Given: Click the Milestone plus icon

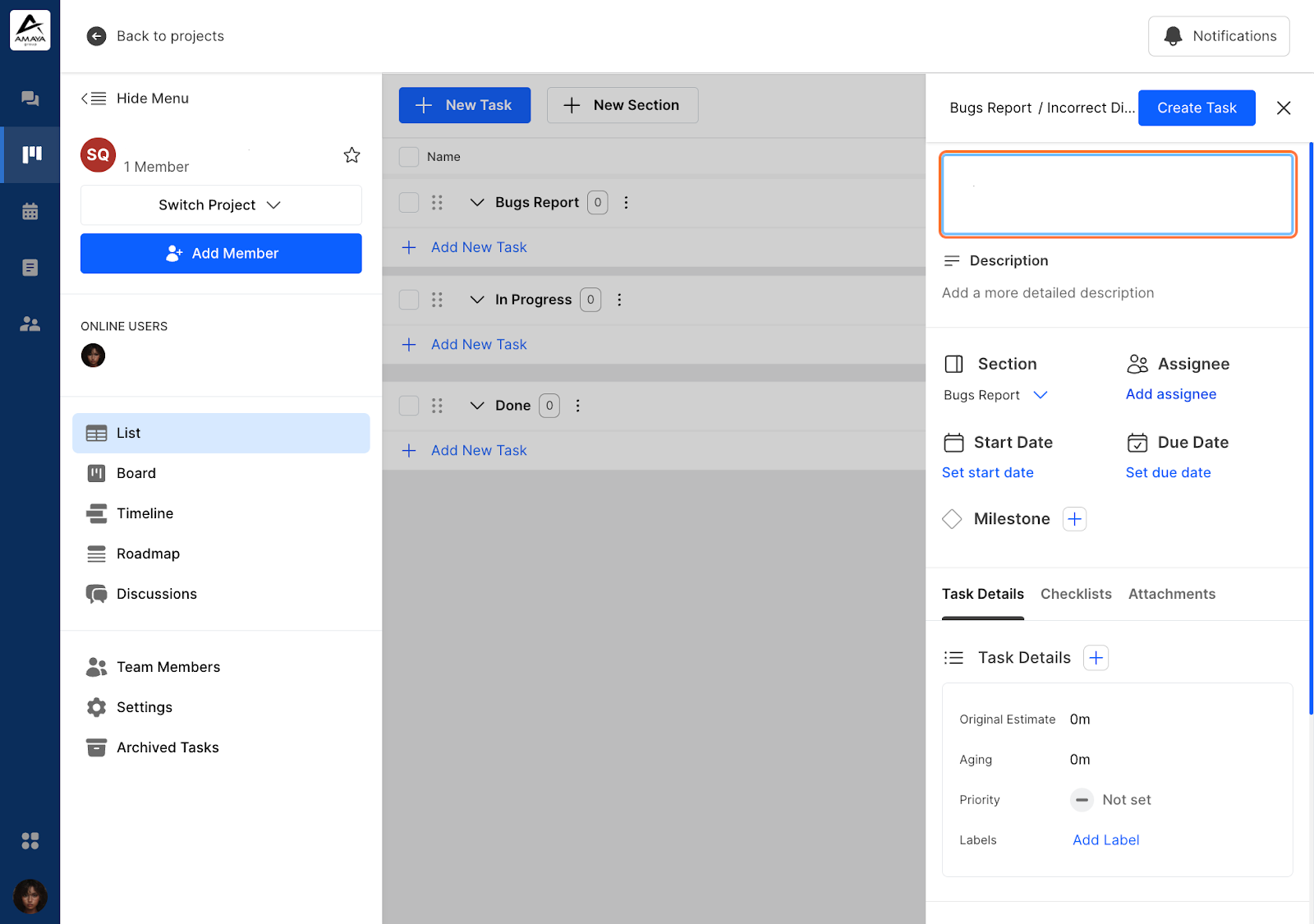Looking at the screenshot, I should (1074, 519).
